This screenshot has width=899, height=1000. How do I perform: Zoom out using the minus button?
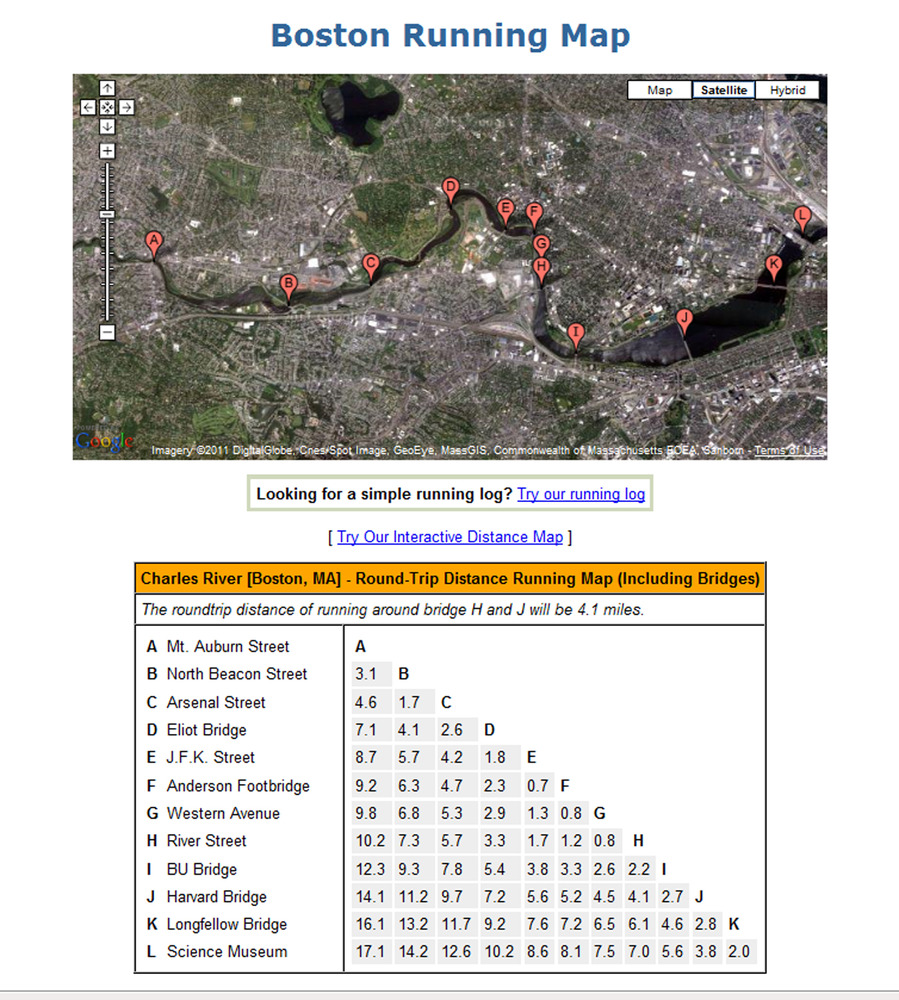[107, 332]
